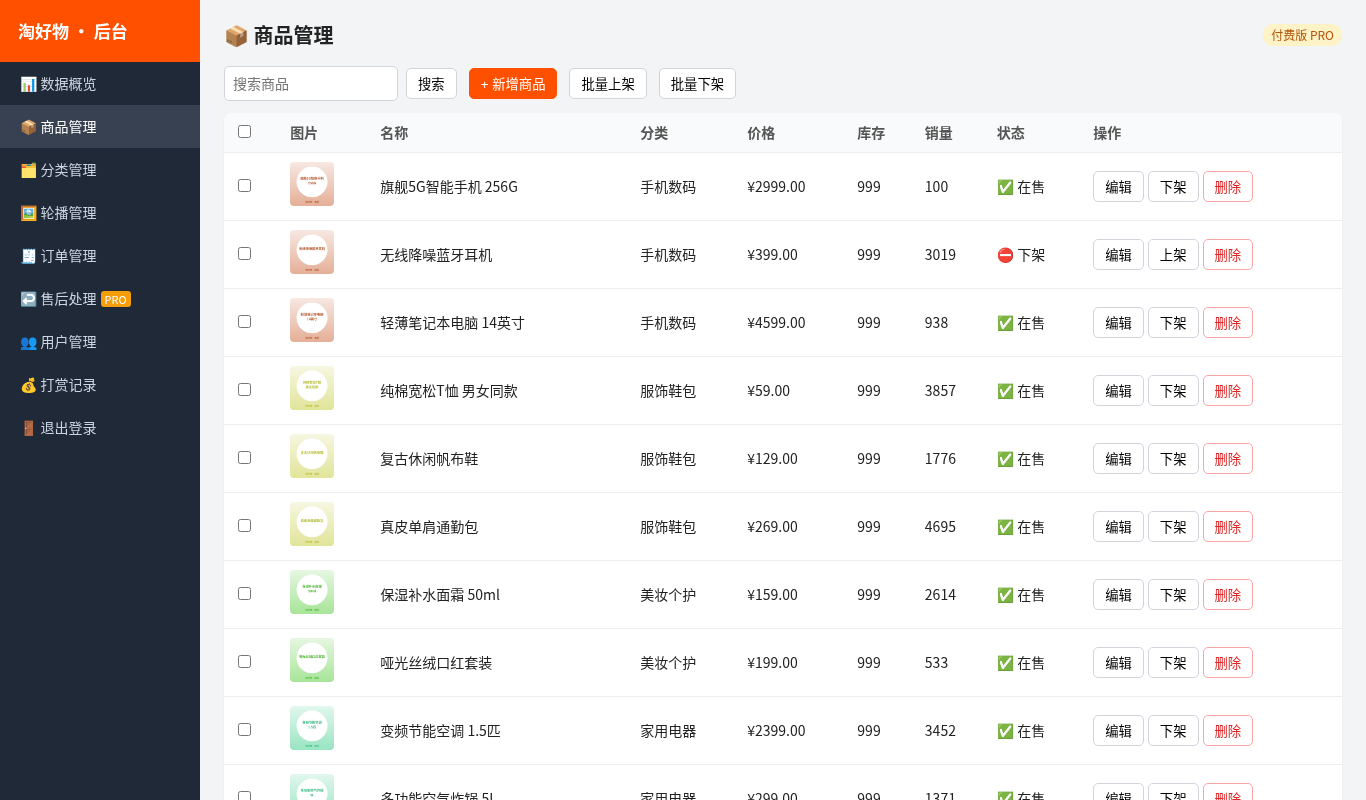
Task: Click 上架 for 无线降噪蓝牙耳机
Action: tap(1173, 255)
